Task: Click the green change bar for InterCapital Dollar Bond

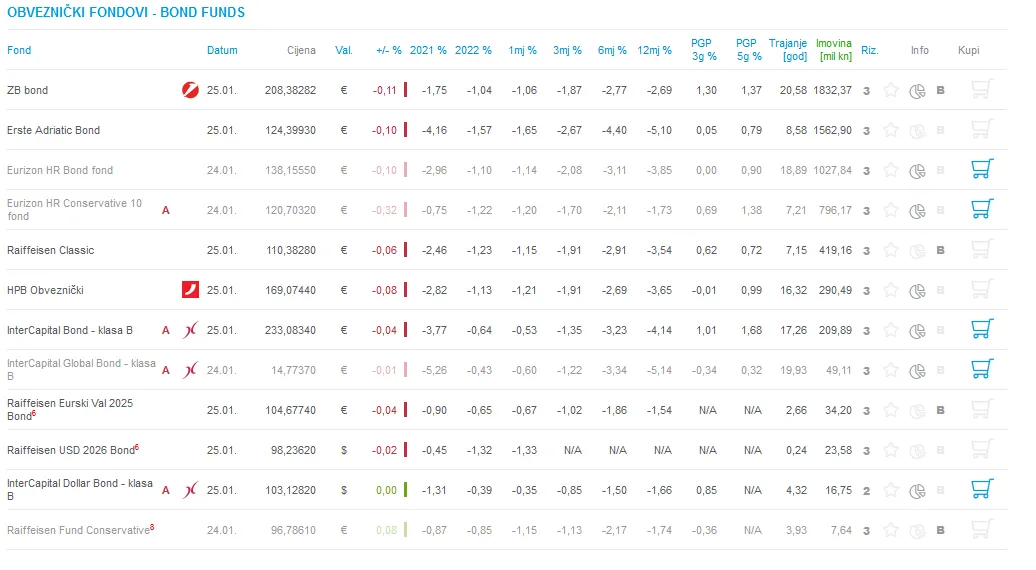Action: click(405, 490)
